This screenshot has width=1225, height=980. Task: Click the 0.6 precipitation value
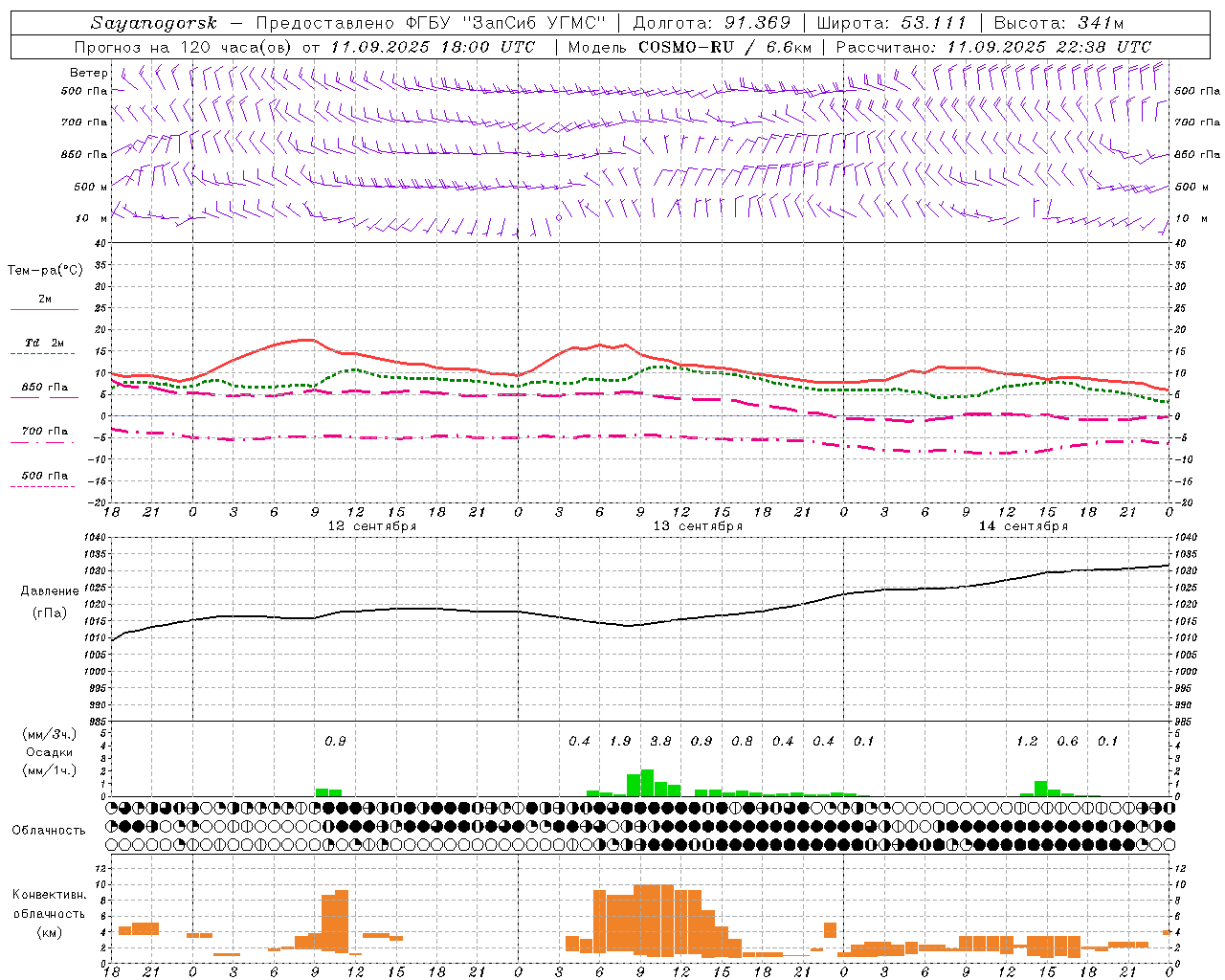pos(1067,741)
